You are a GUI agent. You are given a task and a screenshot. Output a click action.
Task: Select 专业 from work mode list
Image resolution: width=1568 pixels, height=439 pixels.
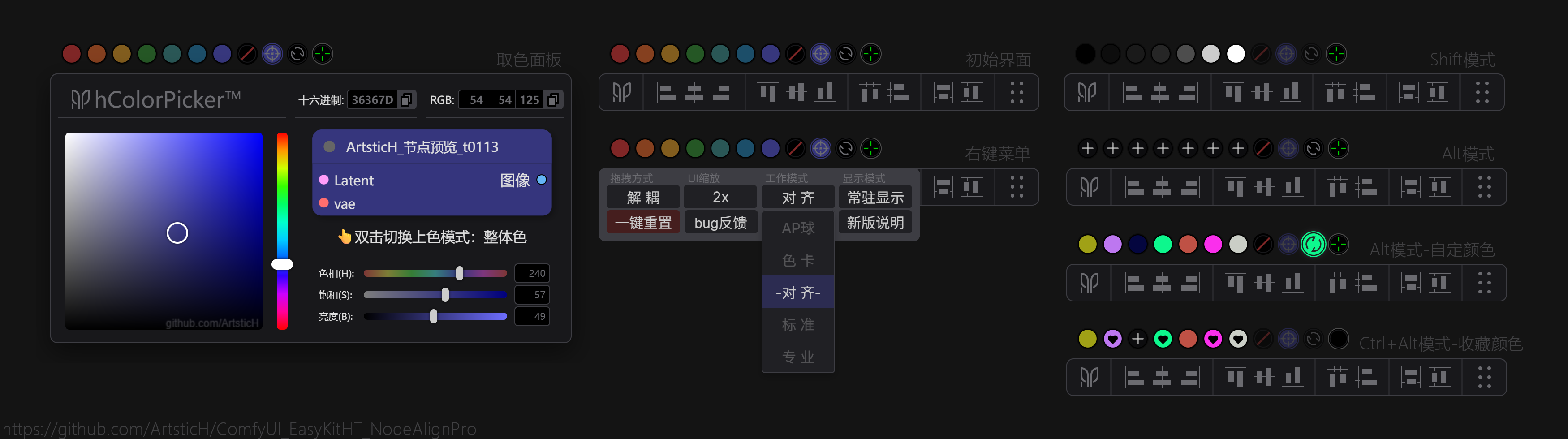[798, 357]
